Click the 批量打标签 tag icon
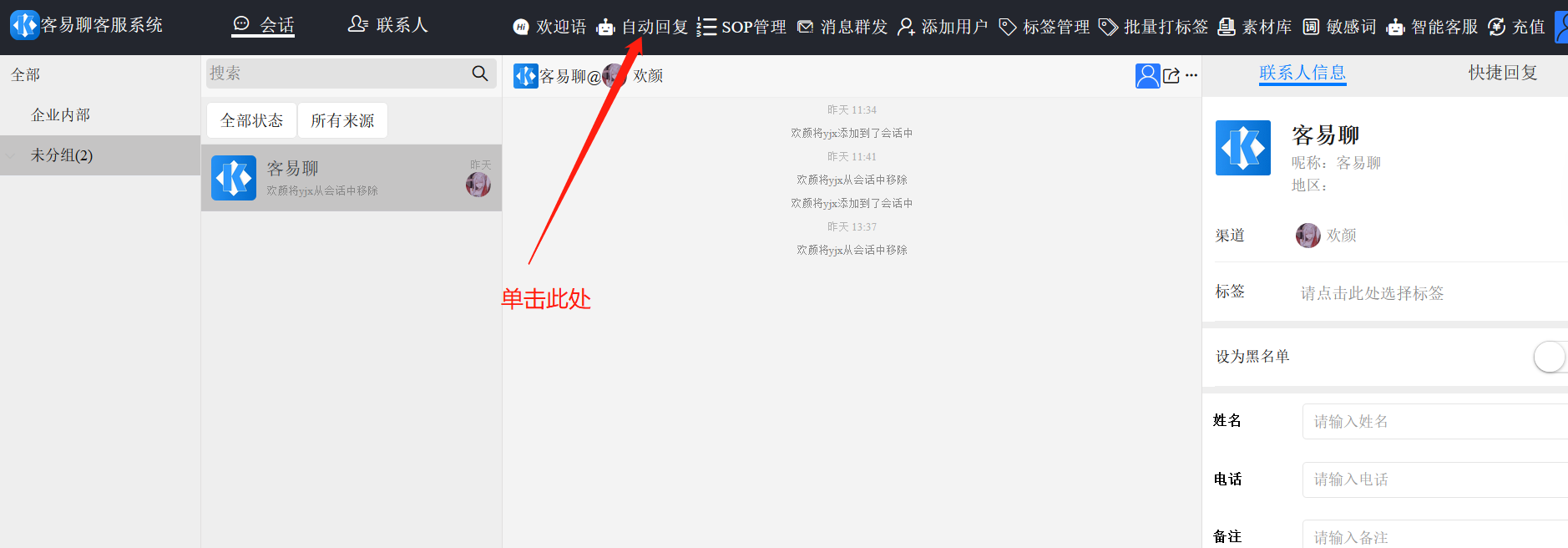The image size is (1568, 548). click(x=1108, y=28)
